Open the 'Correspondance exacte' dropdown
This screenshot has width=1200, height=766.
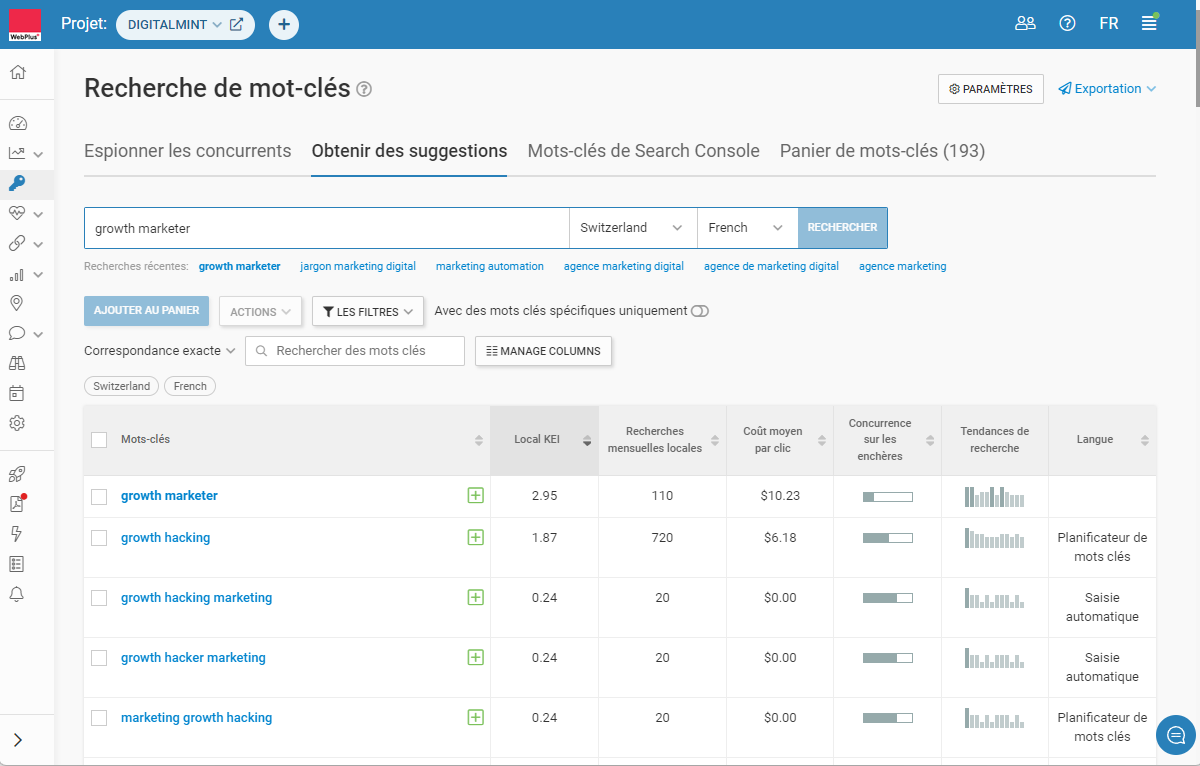point(160,351)
